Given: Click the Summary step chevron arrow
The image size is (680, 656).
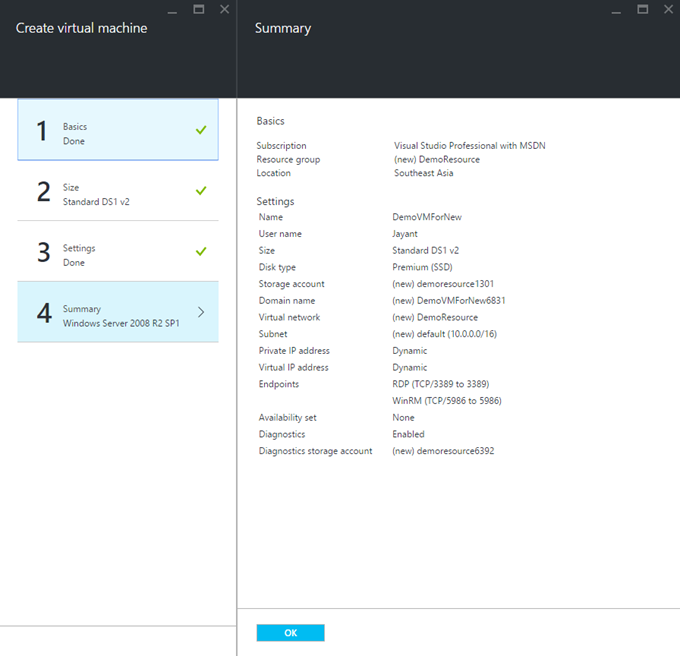Looking at the screenshot, I should tap(201, 312).
